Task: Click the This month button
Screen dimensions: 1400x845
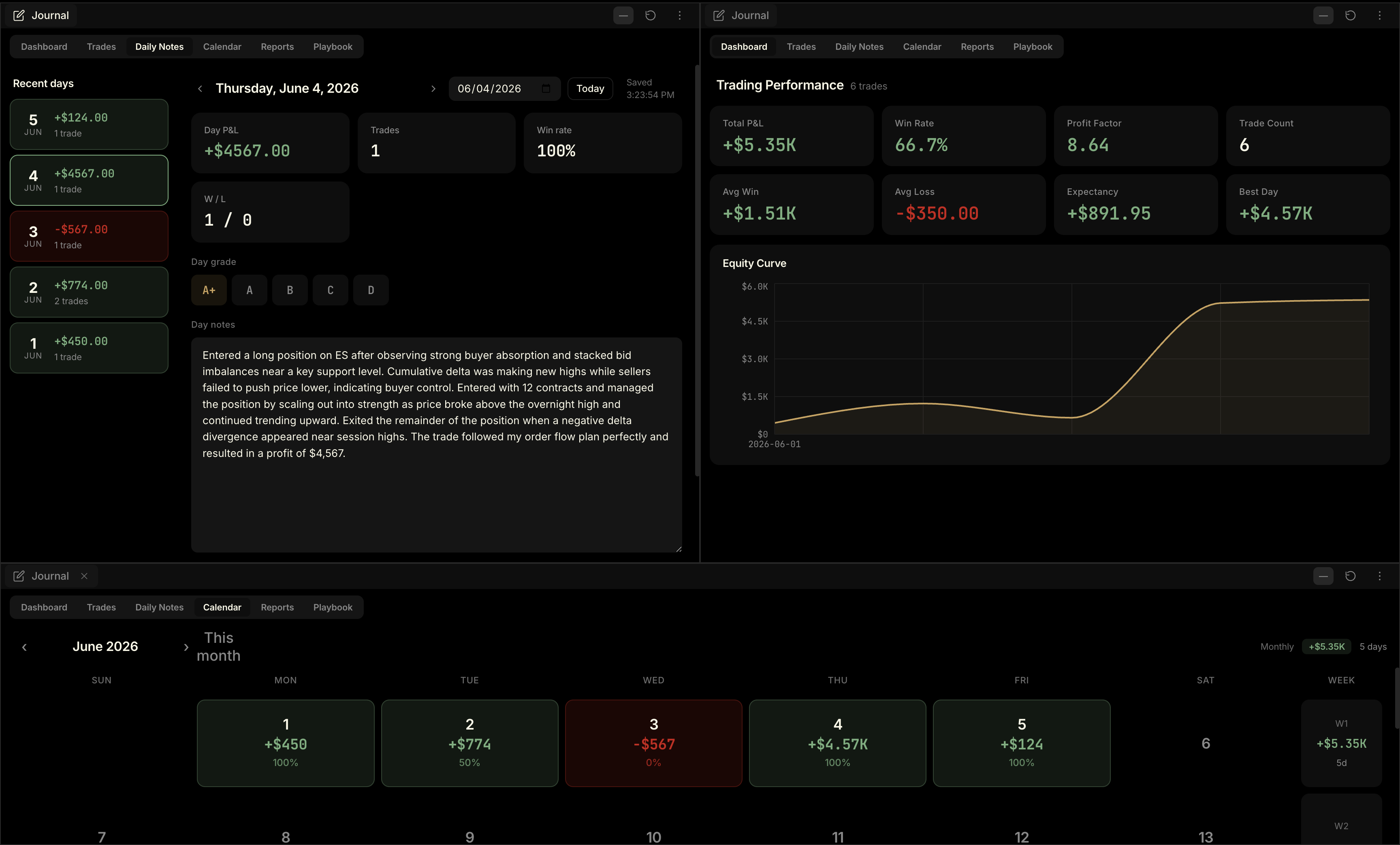Action: 219,647
